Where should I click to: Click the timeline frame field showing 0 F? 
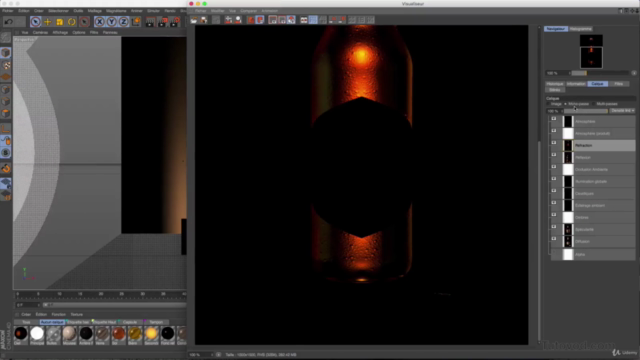point(28,305)
